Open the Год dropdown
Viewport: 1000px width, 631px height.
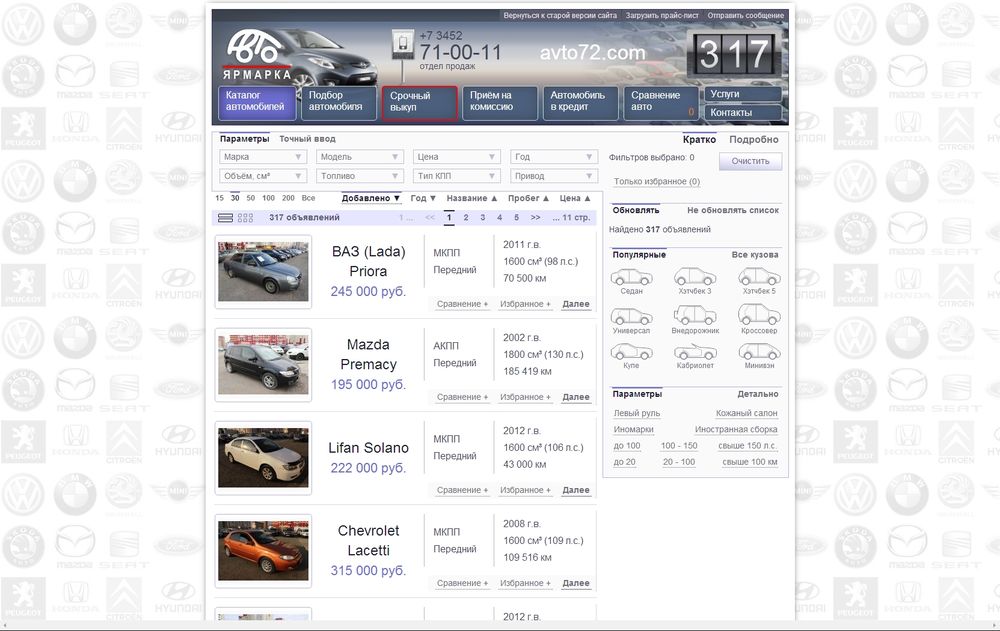554,157
